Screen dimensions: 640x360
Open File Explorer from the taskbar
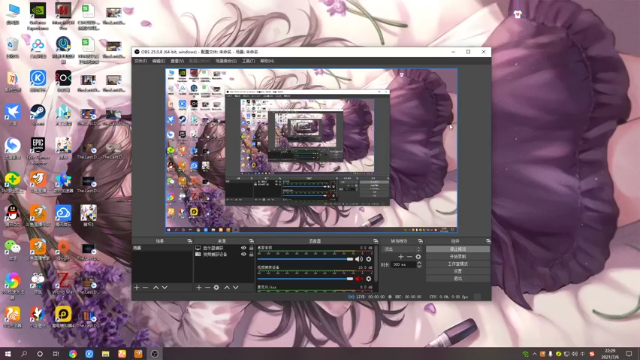[105, 354]
